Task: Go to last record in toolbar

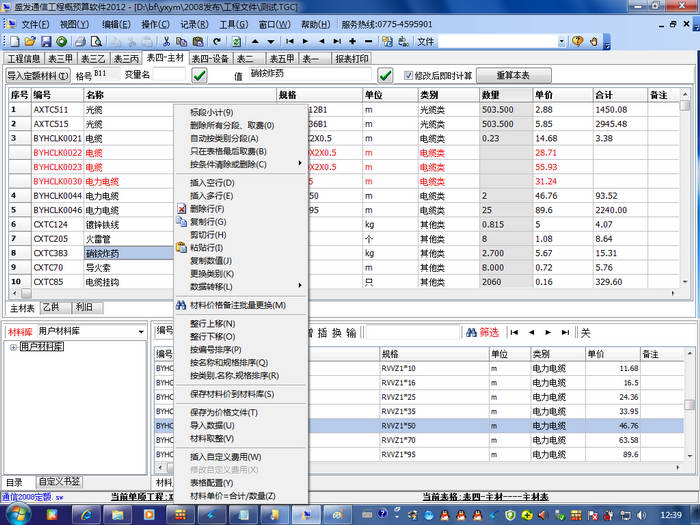Action: (338, 42)
